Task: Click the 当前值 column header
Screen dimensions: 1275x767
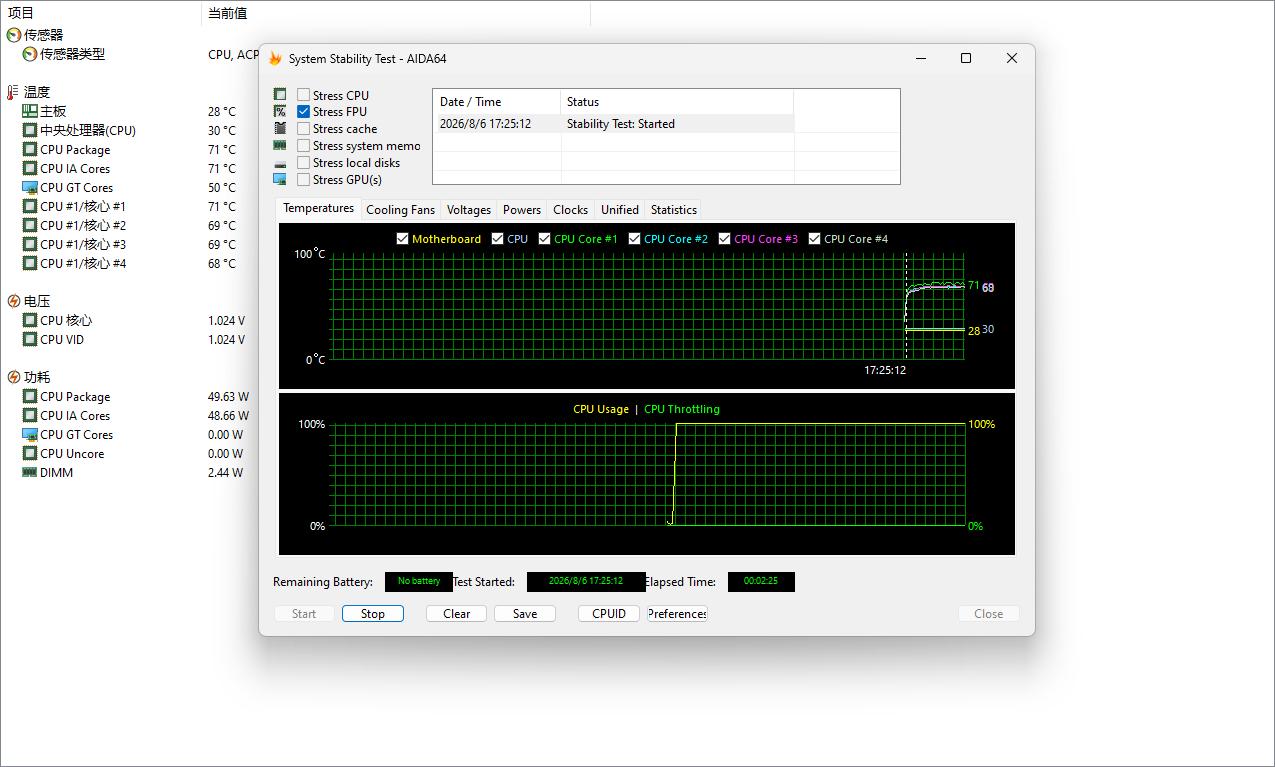Action: 396,13
